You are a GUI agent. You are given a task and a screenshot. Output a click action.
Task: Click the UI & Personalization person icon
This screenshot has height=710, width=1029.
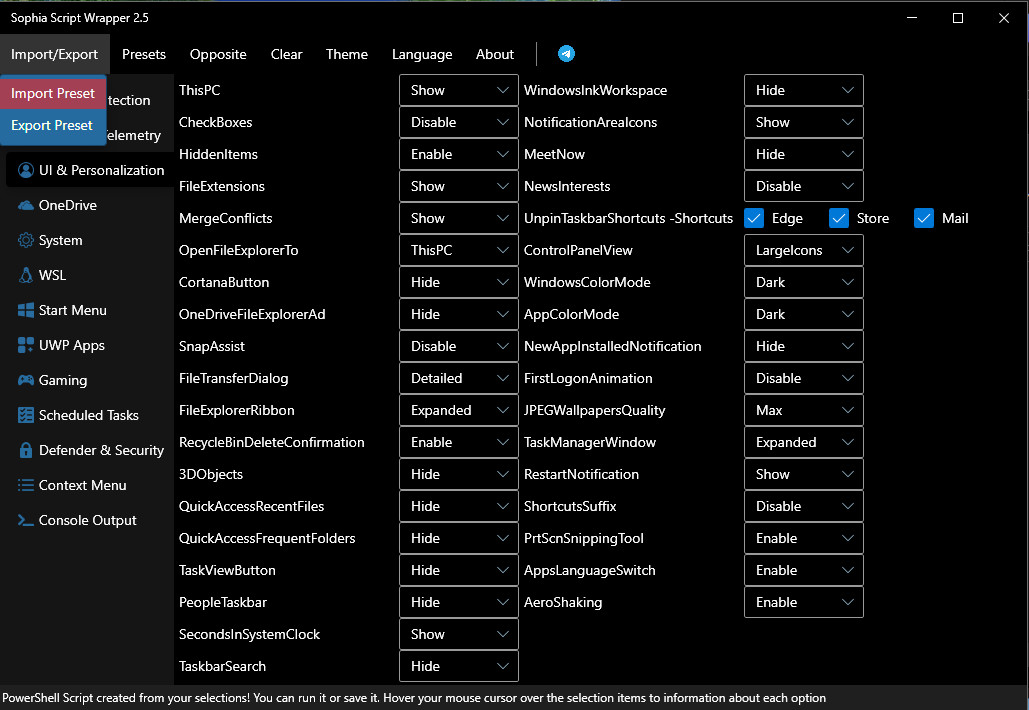[x=26, y=171]
